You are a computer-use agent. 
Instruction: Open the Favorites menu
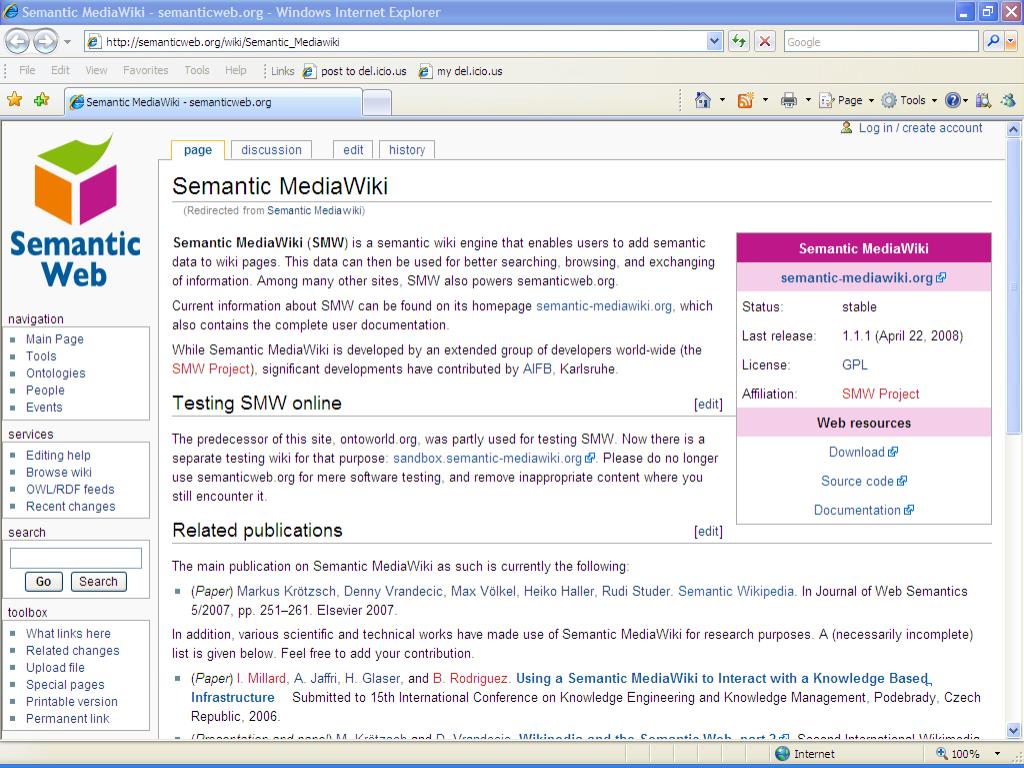(x=146, y=70)
